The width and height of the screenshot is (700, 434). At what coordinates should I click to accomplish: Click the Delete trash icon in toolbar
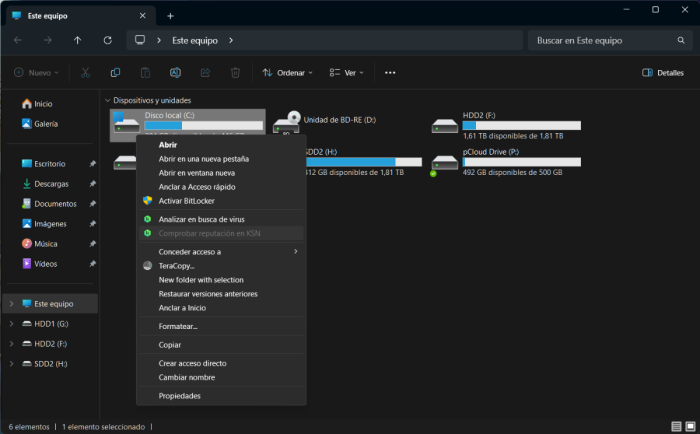point(235,73)
